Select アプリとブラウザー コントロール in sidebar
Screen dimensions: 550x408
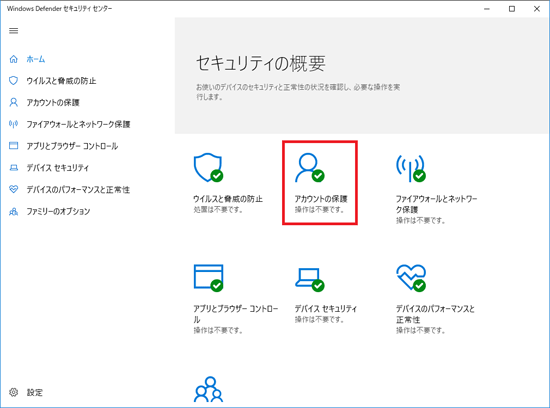coord(72,146)
